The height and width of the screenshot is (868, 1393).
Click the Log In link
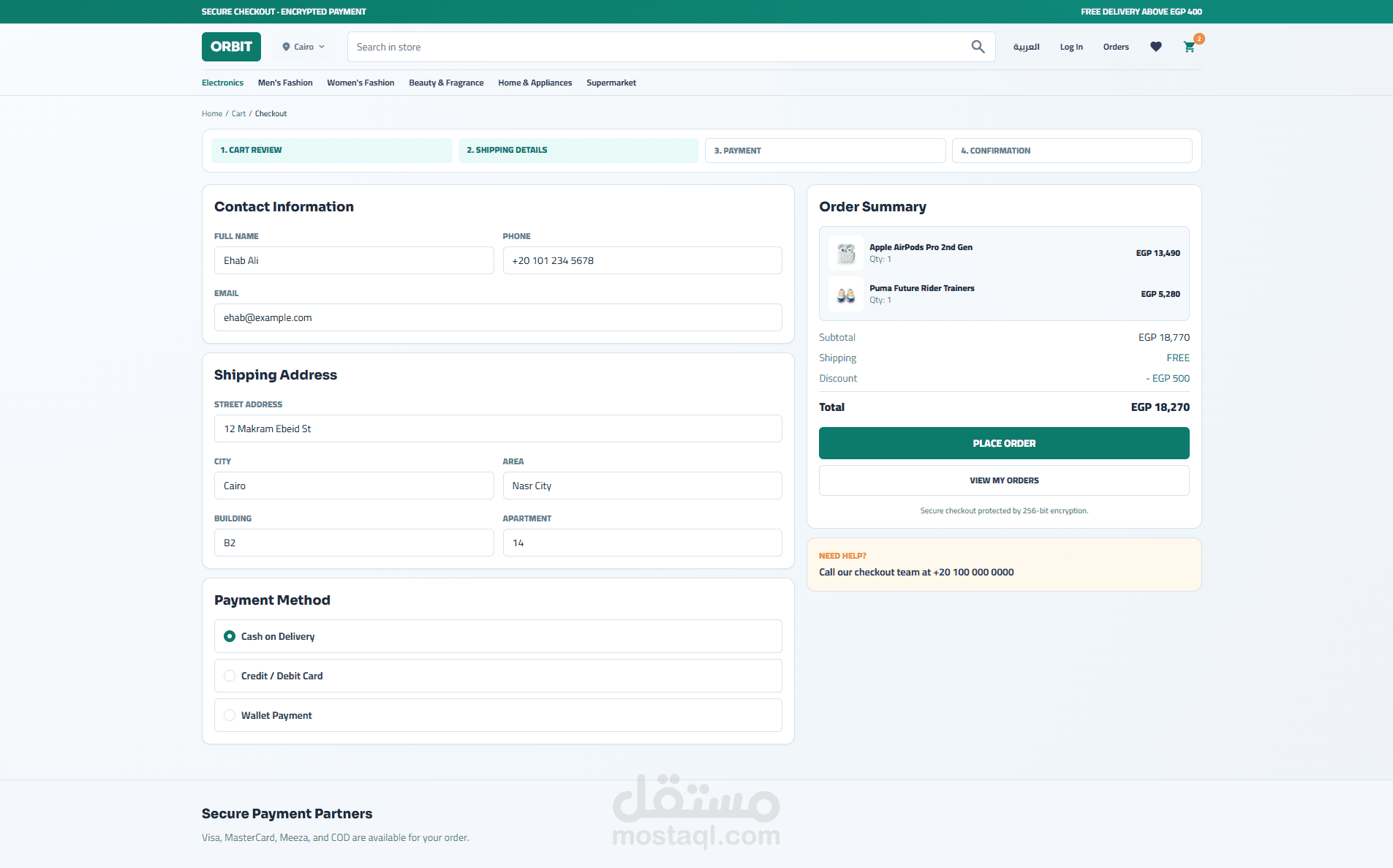pyautogui.click(x=1071, y=47)
